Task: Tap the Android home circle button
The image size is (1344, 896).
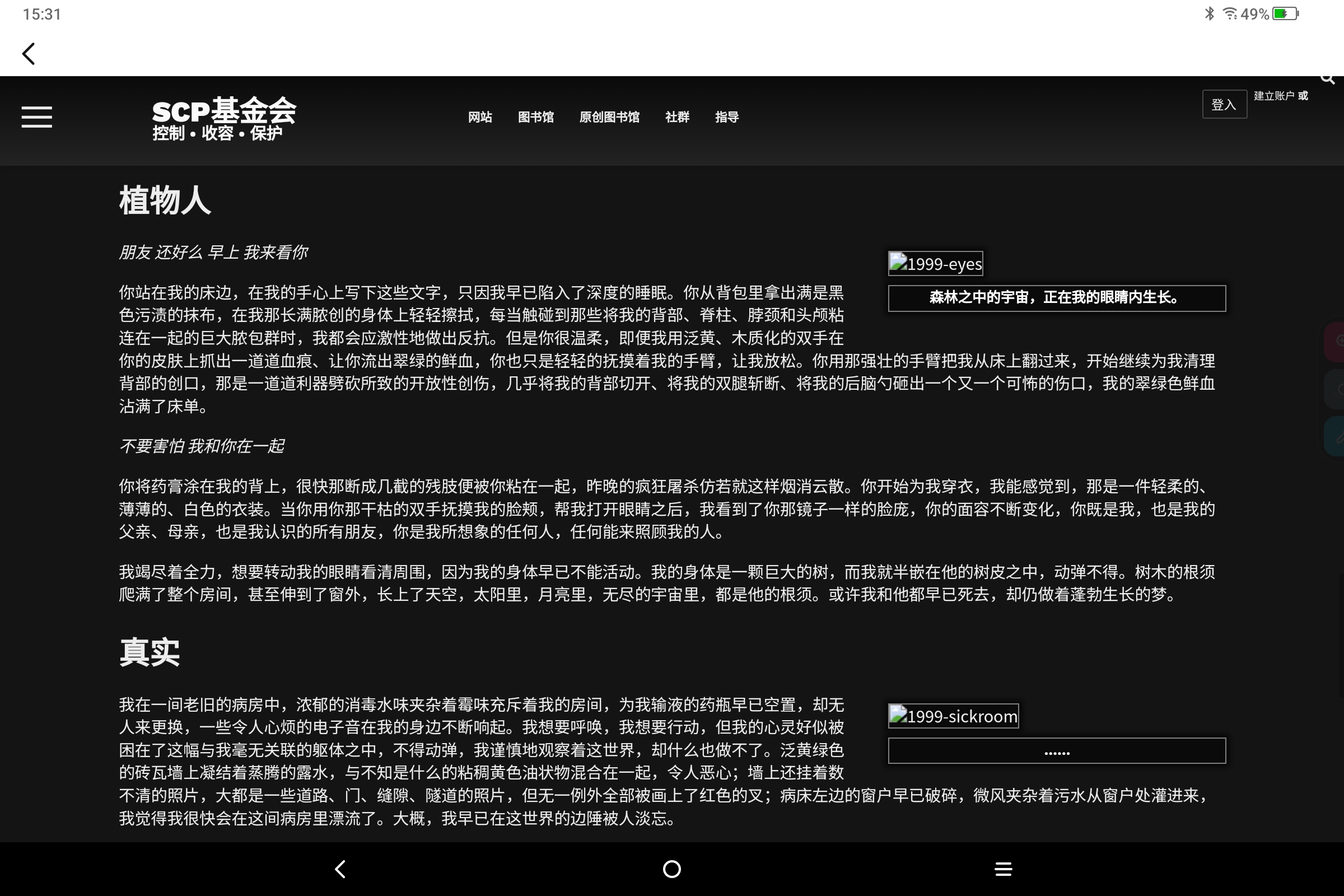Action: [671, 869]
